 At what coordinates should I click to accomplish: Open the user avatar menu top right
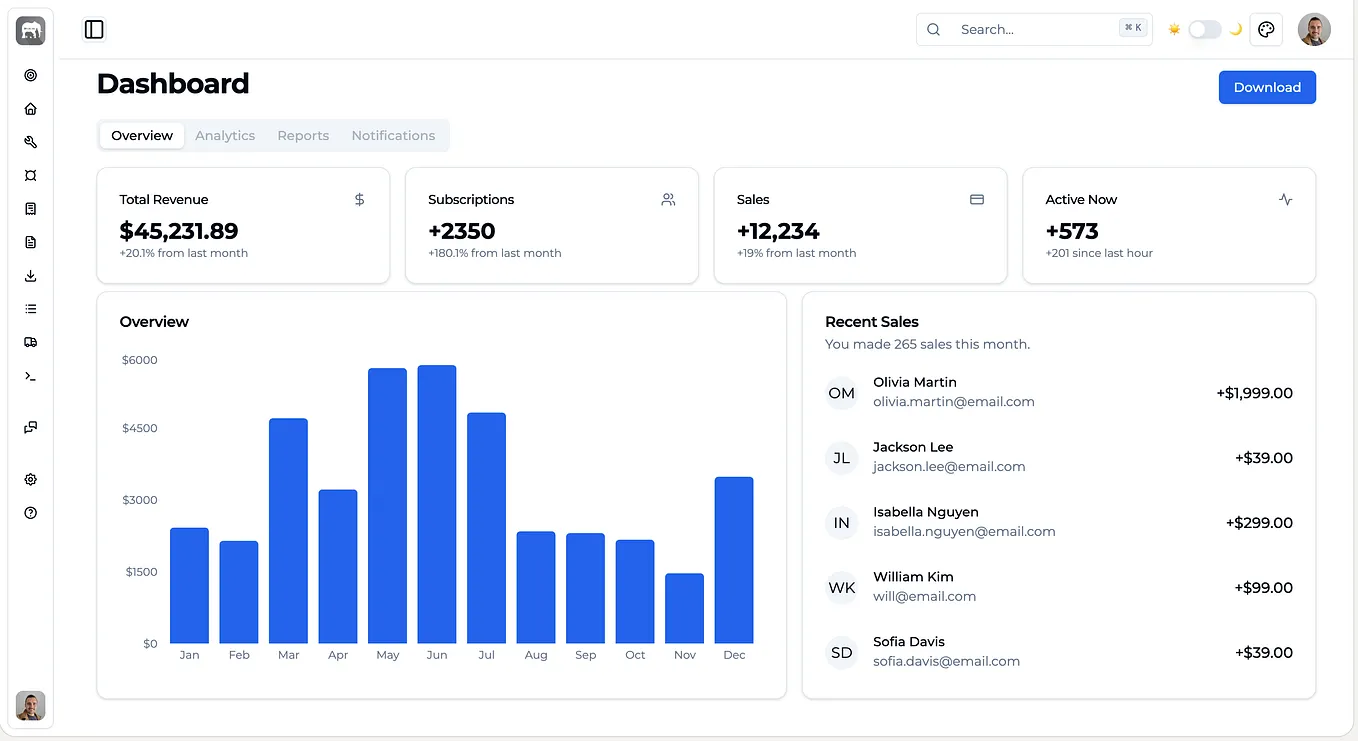[1314, 30]
